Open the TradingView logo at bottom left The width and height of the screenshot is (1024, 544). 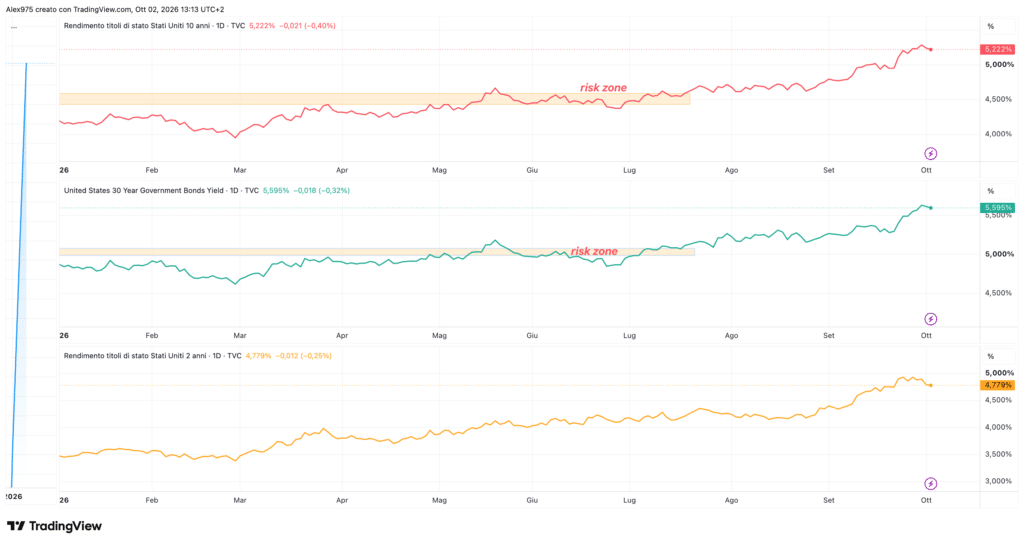click(x=54, y=526)
